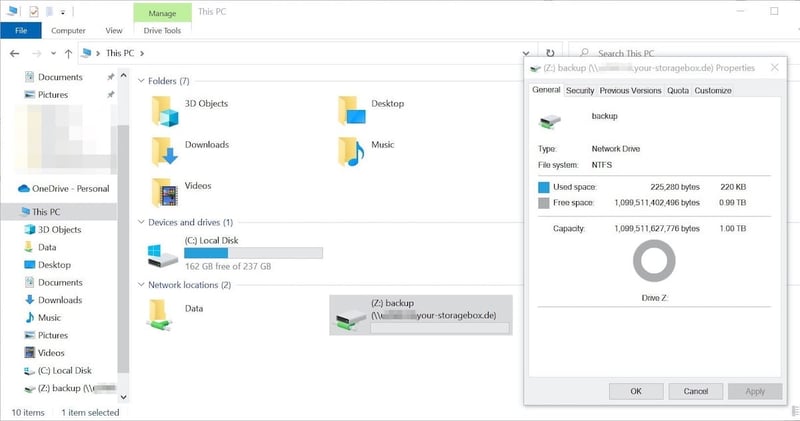Click Cancel in Properties dialog
Screen dimensions: 800x421
click(695, 391)
